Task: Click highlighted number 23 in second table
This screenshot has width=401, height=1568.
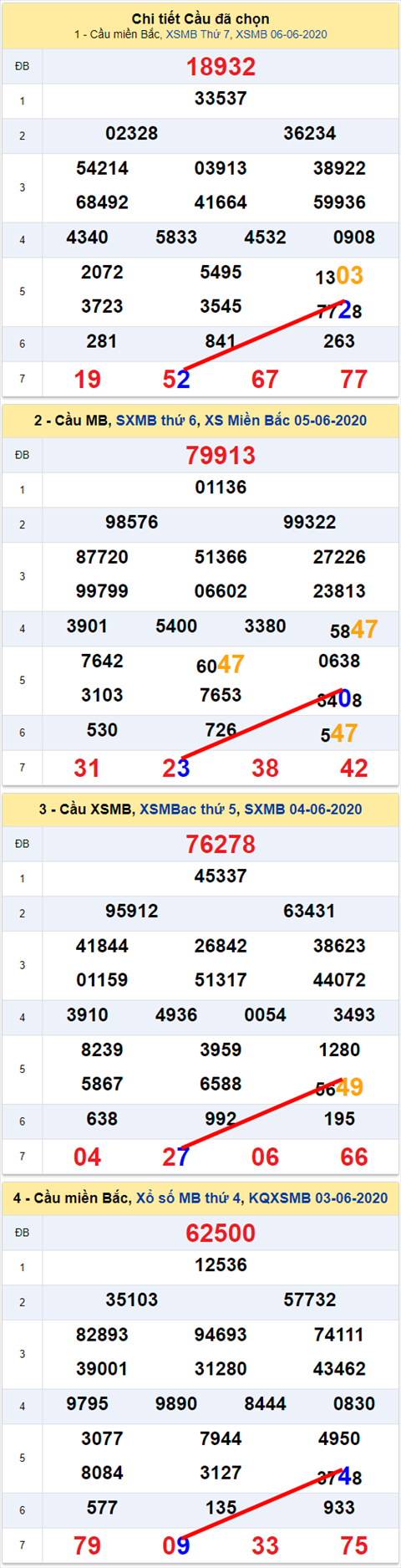Action: tap(176, 769)
